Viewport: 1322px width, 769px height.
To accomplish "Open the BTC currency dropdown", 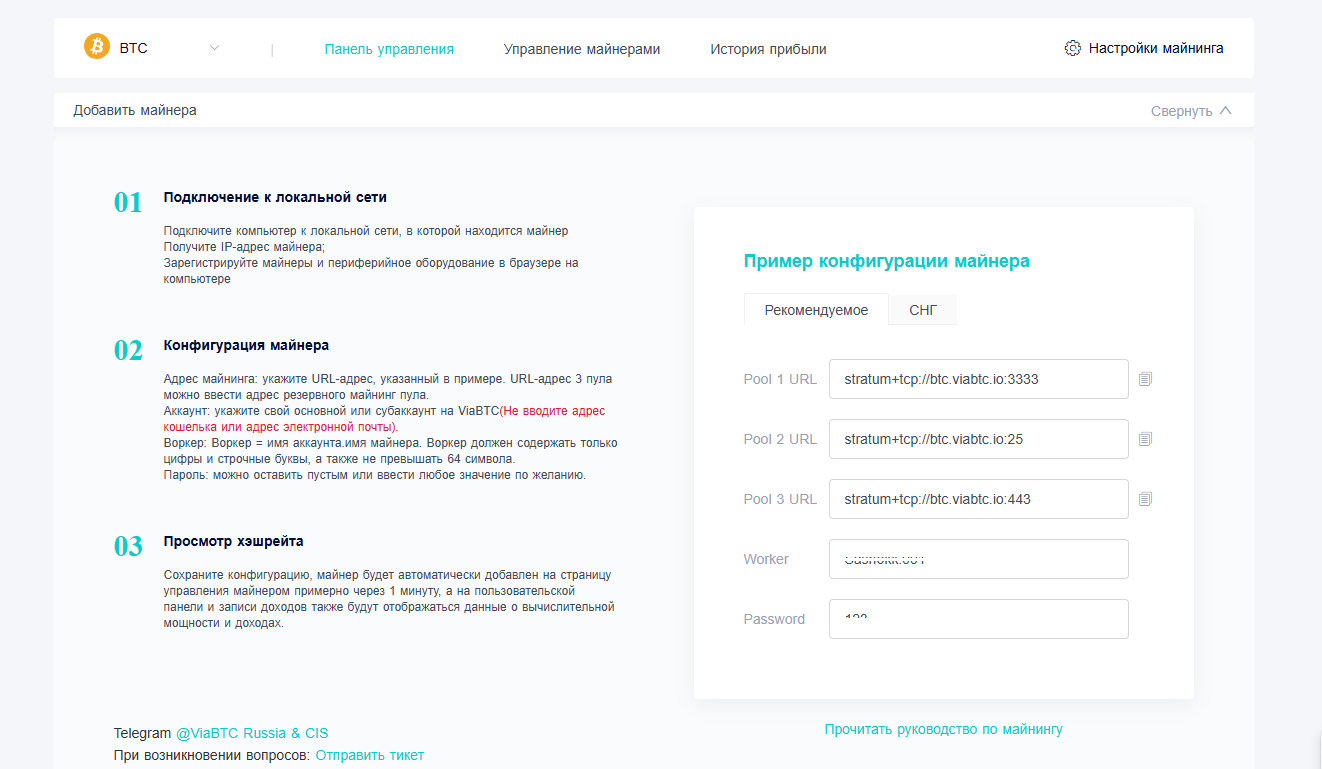I will (x=213, y=47).
